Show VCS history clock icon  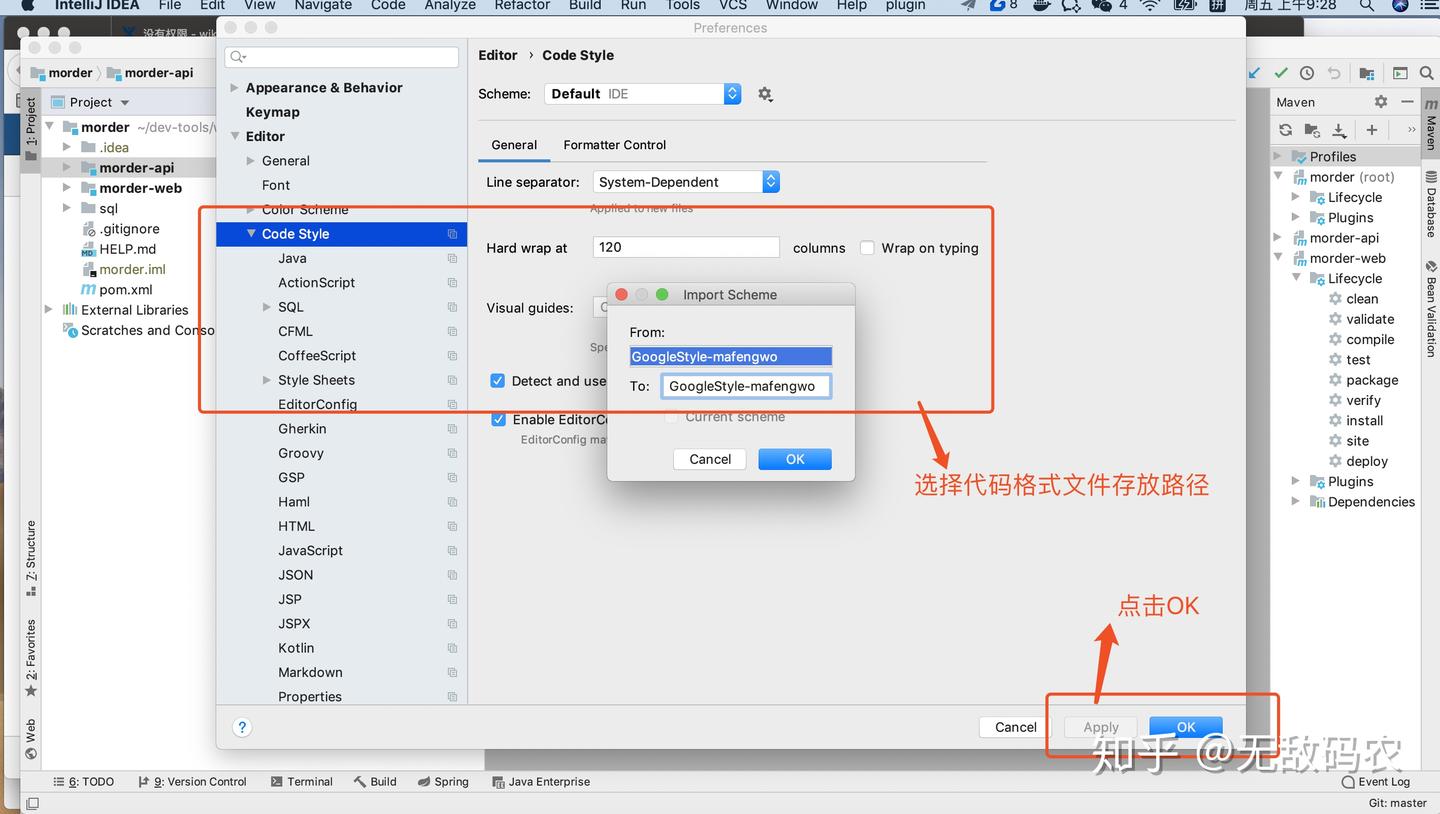1307,73
